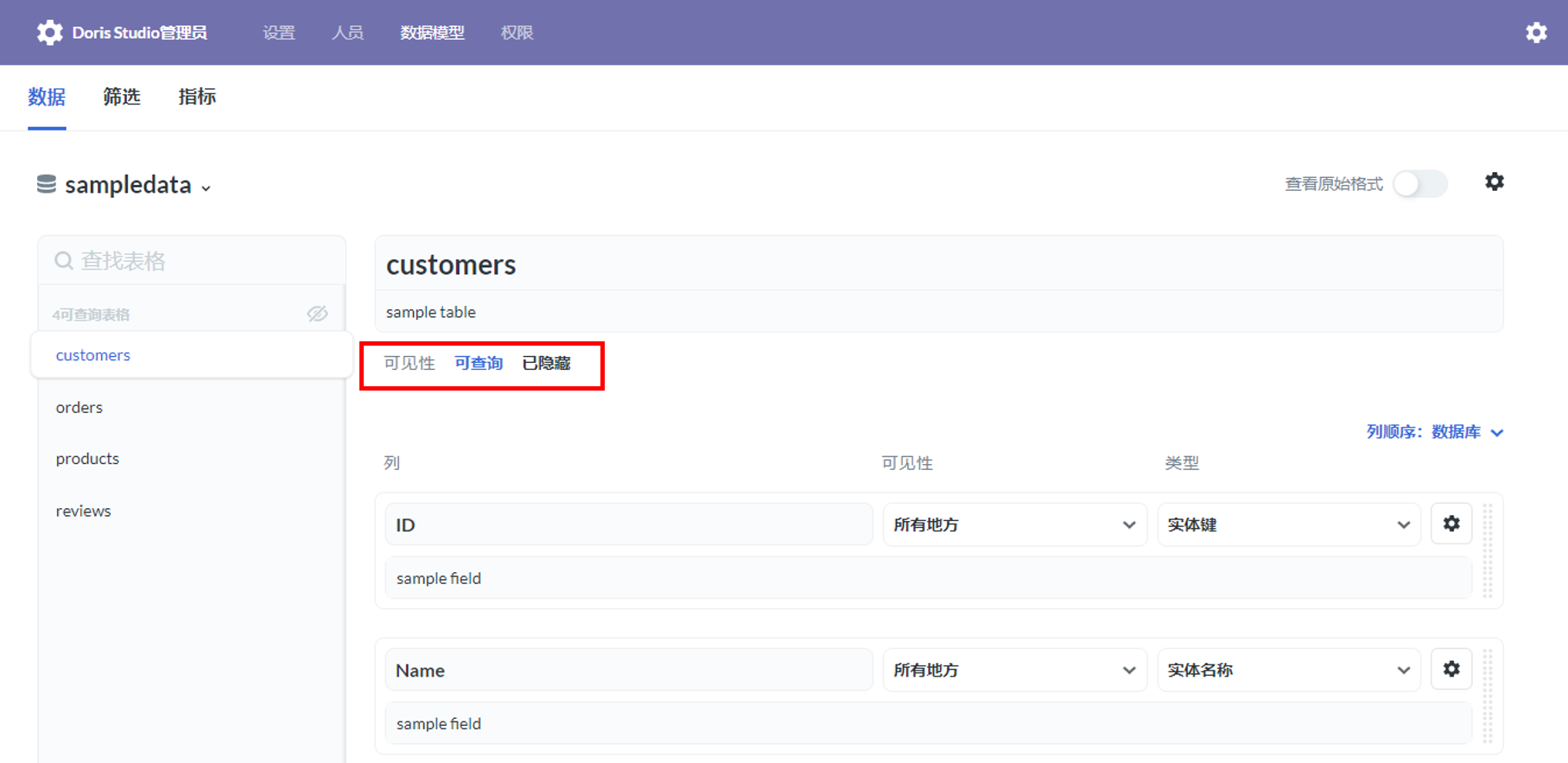Screen dimensions: 1568x763
Task: Grab the ID row drag handle
Action: point(1488,550)
